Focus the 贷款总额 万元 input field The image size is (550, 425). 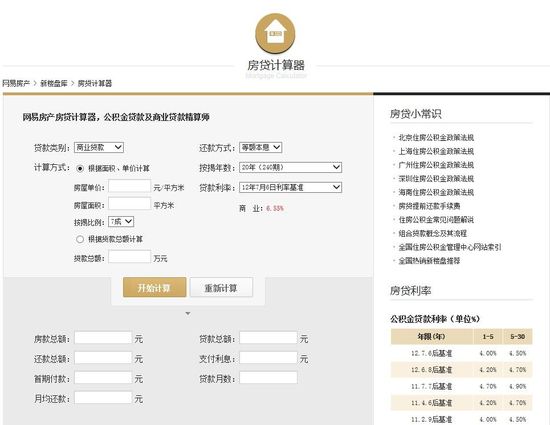point(129,257)
